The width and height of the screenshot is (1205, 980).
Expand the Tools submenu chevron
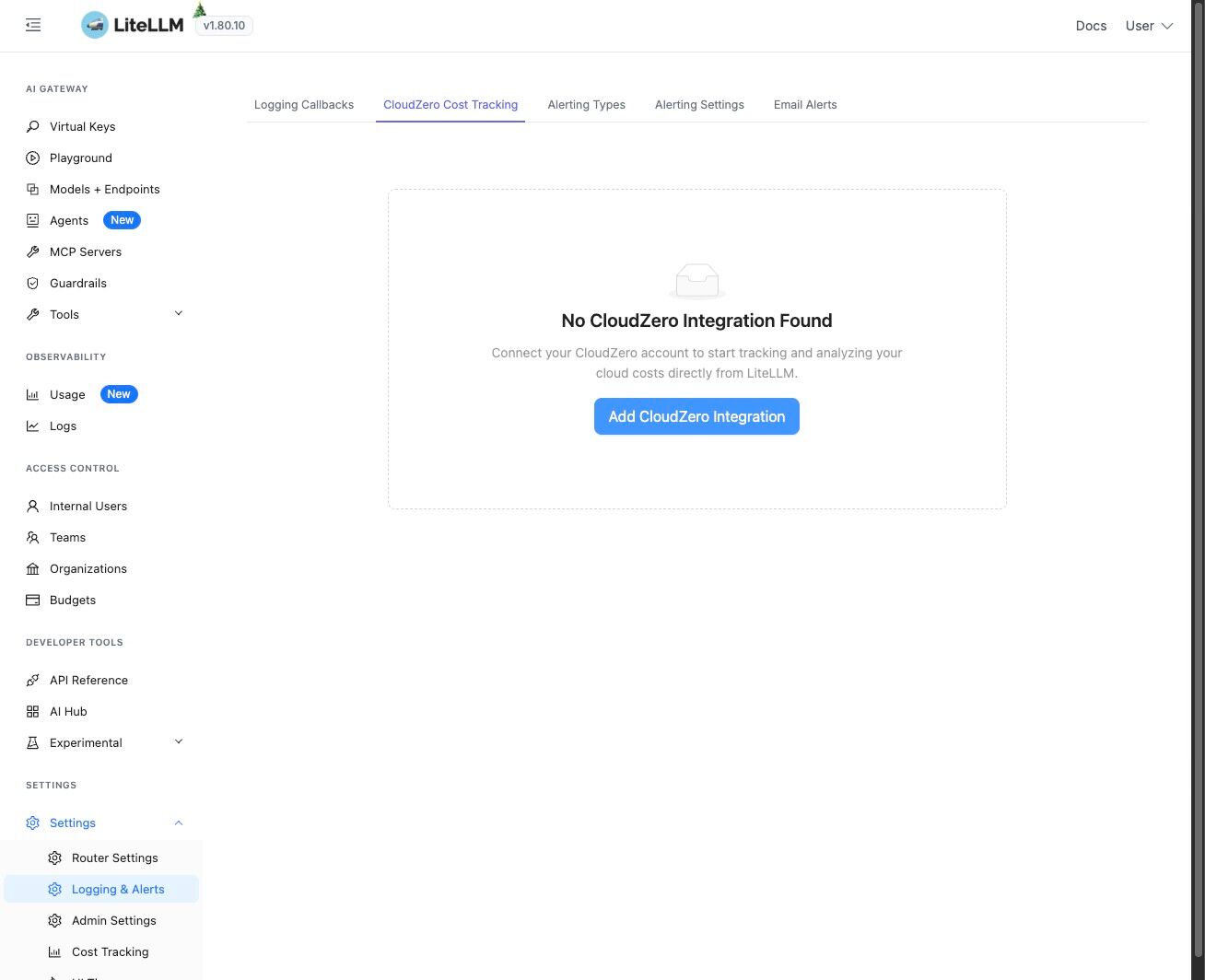(179, 313)
